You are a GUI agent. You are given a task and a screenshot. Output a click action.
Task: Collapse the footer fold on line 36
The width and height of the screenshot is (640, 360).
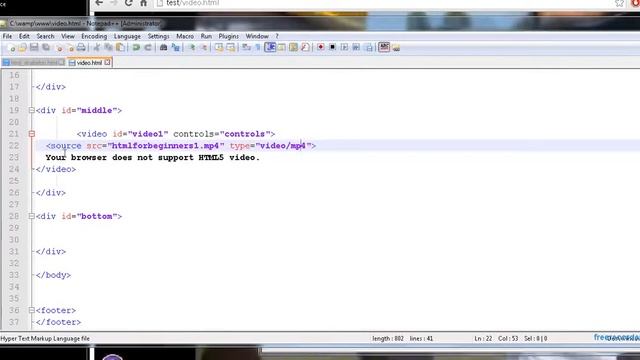coord(31,311)
